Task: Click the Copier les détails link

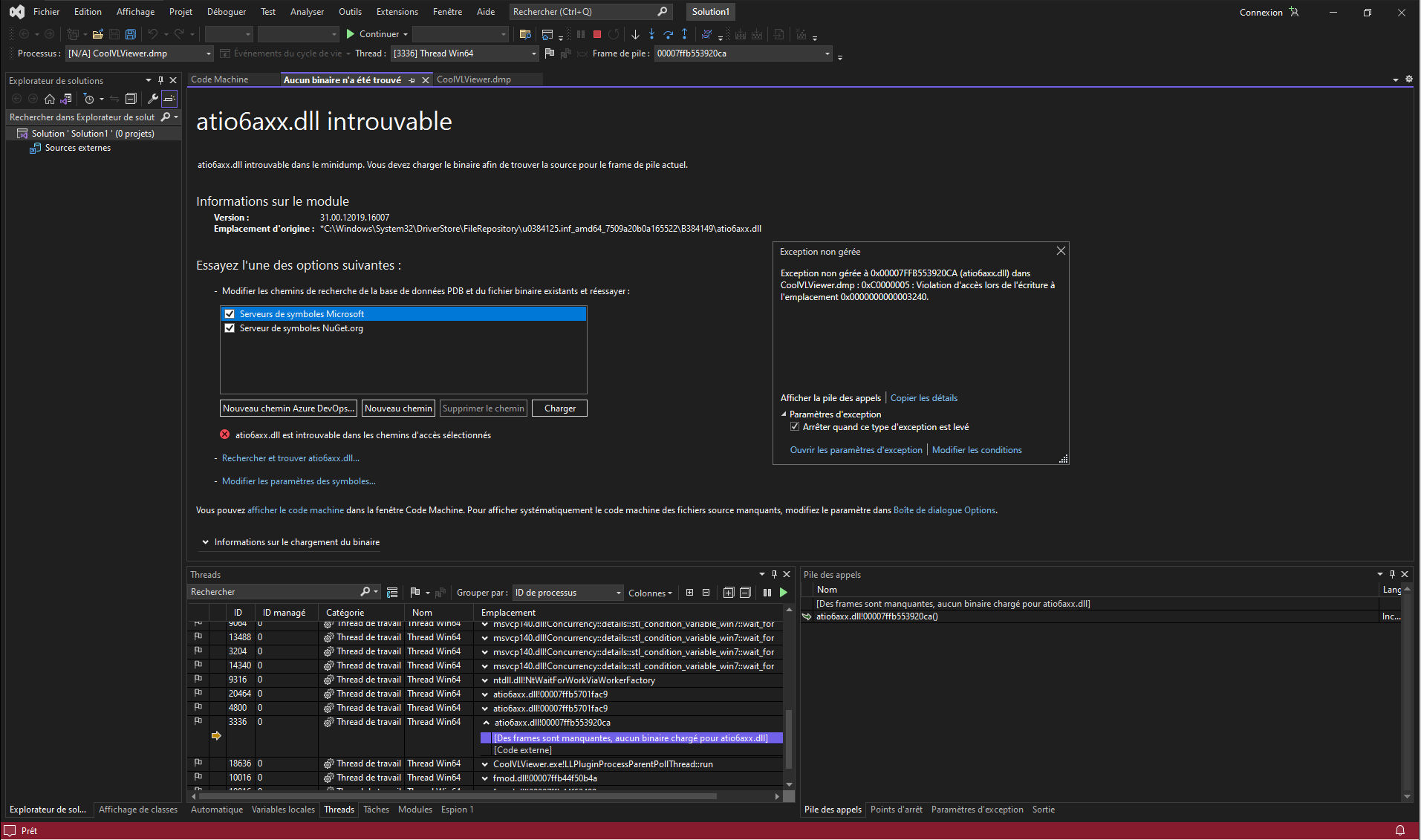Action: click(923, 398)
